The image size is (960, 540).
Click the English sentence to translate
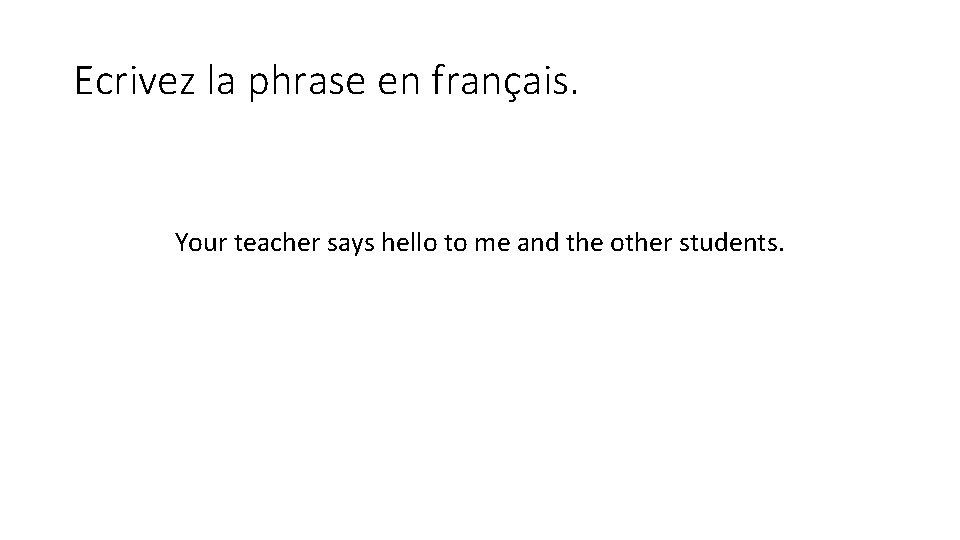[x=480, y=242]
